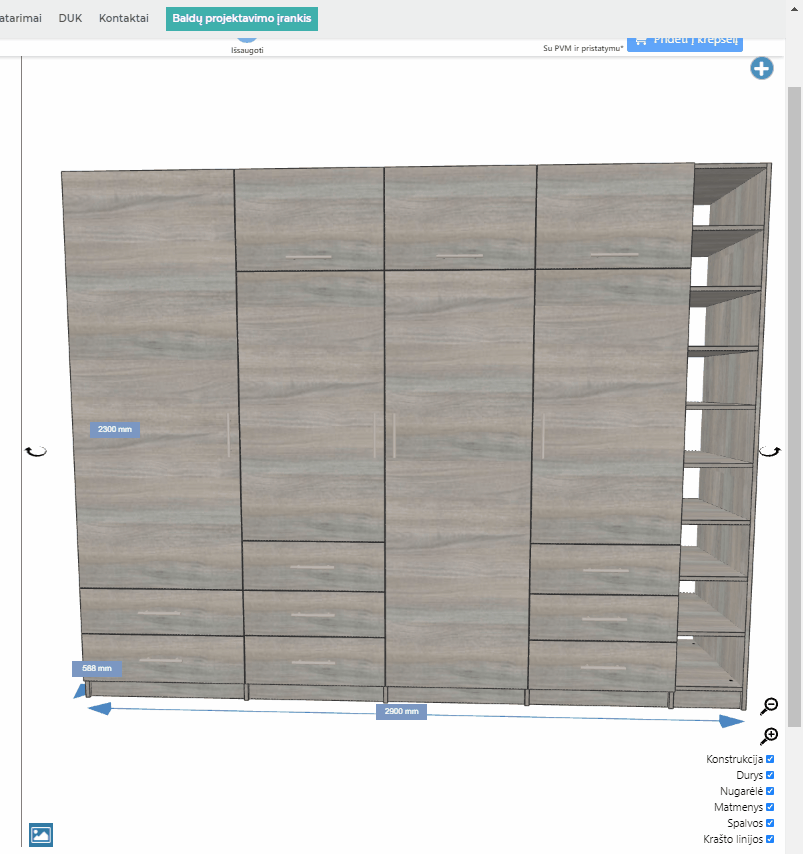The width and height of the screenshot is (803, 854).
Task: Zoom in with the plus magnifier
Action: (769, 736)
